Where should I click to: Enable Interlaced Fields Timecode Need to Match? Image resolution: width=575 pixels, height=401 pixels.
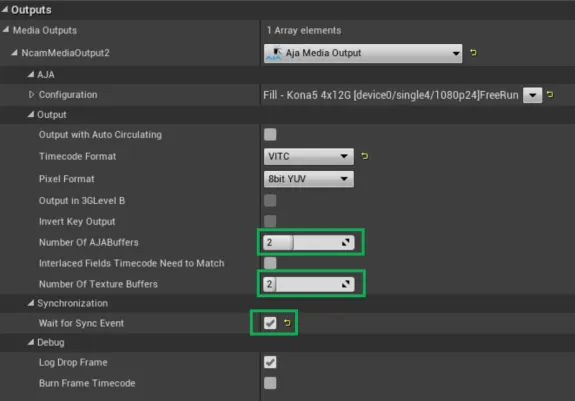point(270,263)
